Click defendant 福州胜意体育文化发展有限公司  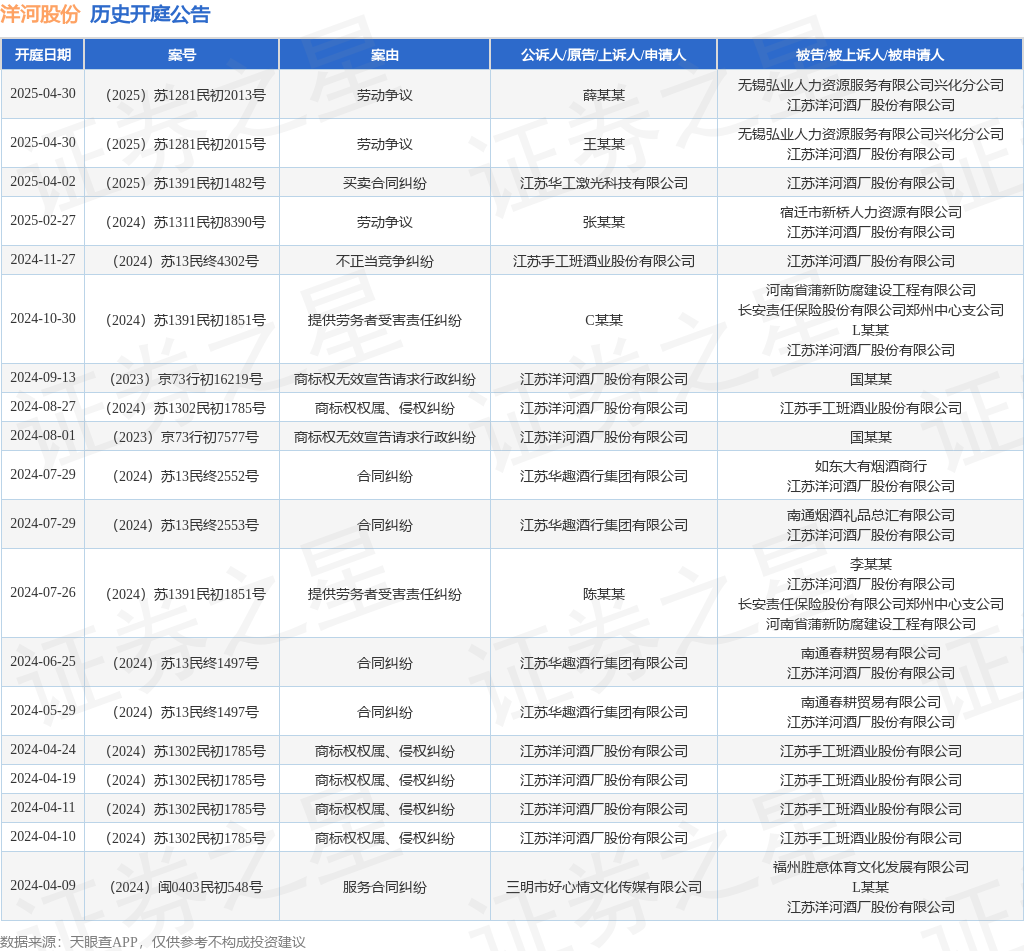[x=871, y=867]
